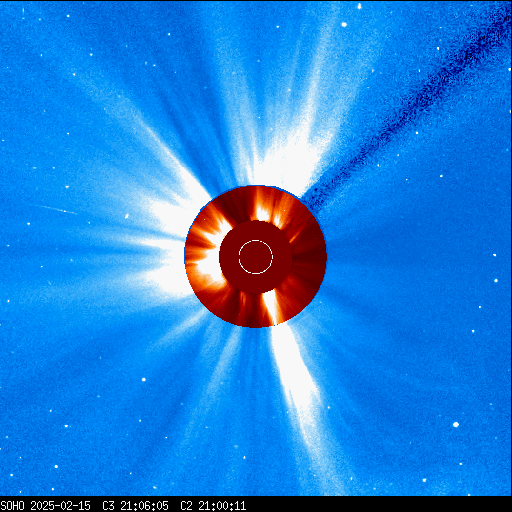
Task: Select the 2025-02-15 date text
Action: coord(61,506)
